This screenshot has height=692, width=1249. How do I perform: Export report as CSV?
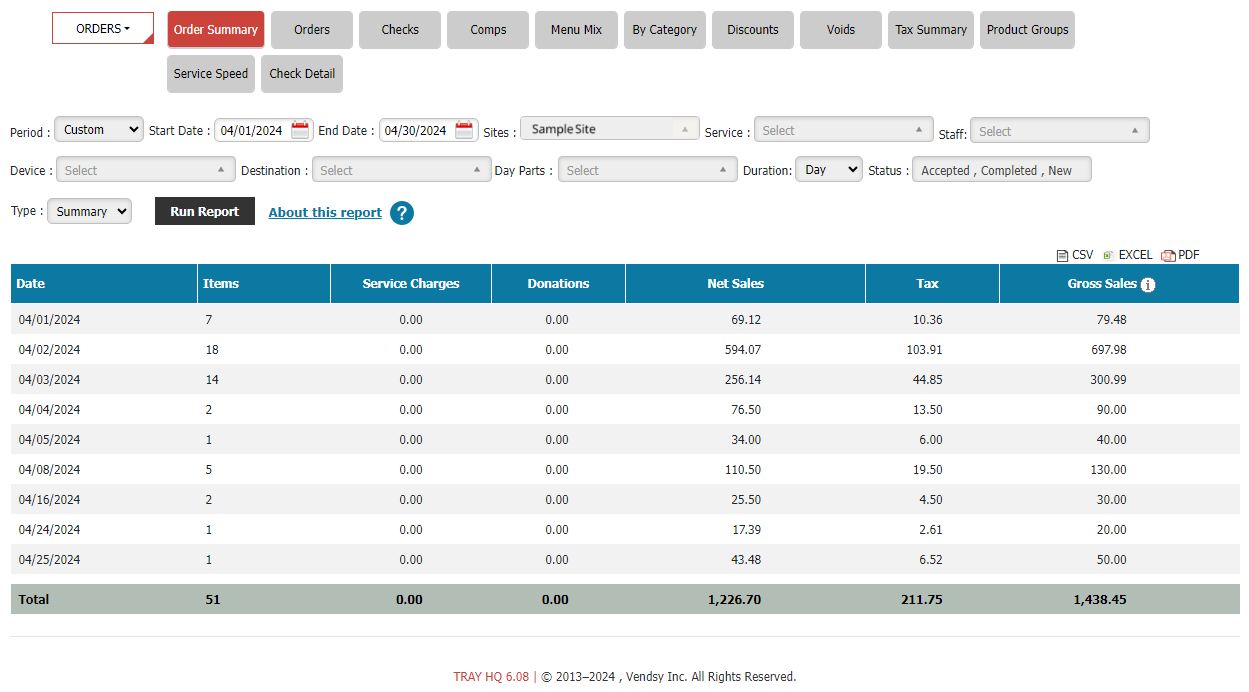pyautogui.click(x=1075, y=255)
